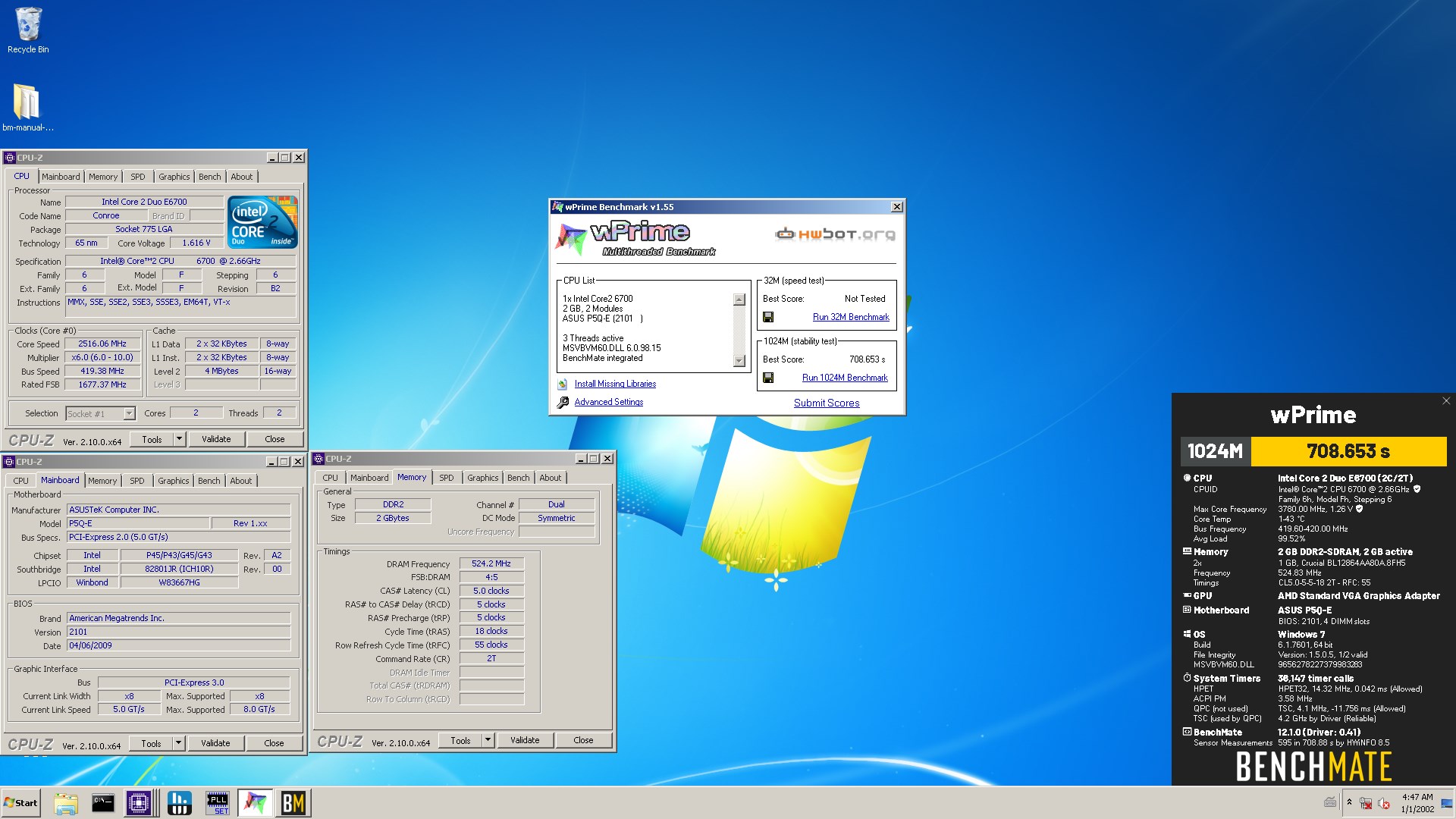This screenshot has height=819, width=1456.
Task: Click the Show Desktop icon in tray
Action: (1448, 803)
